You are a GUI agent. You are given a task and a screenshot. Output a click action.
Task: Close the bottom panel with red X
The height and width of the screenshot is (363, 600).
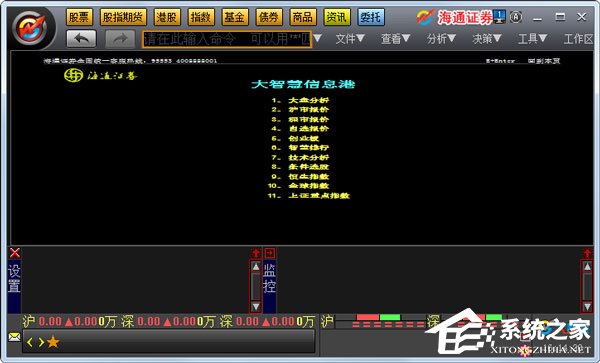coord(15,253)
